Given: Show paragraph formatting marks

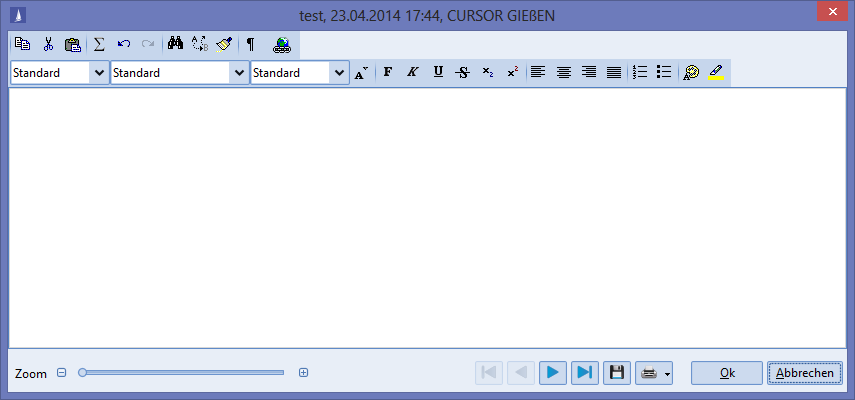Looking at the screenshot, I should coord(250,45).
